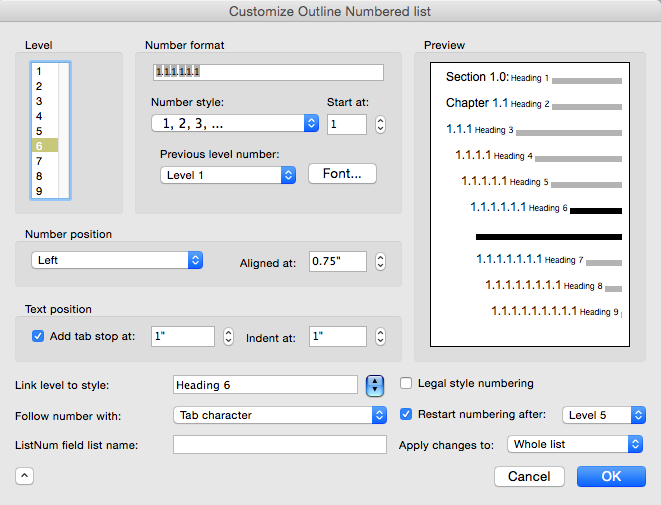Collapse the dialog with the chevron button
Image resolution: width=661 pixels, height=505 pixels.
coord(24,476)
